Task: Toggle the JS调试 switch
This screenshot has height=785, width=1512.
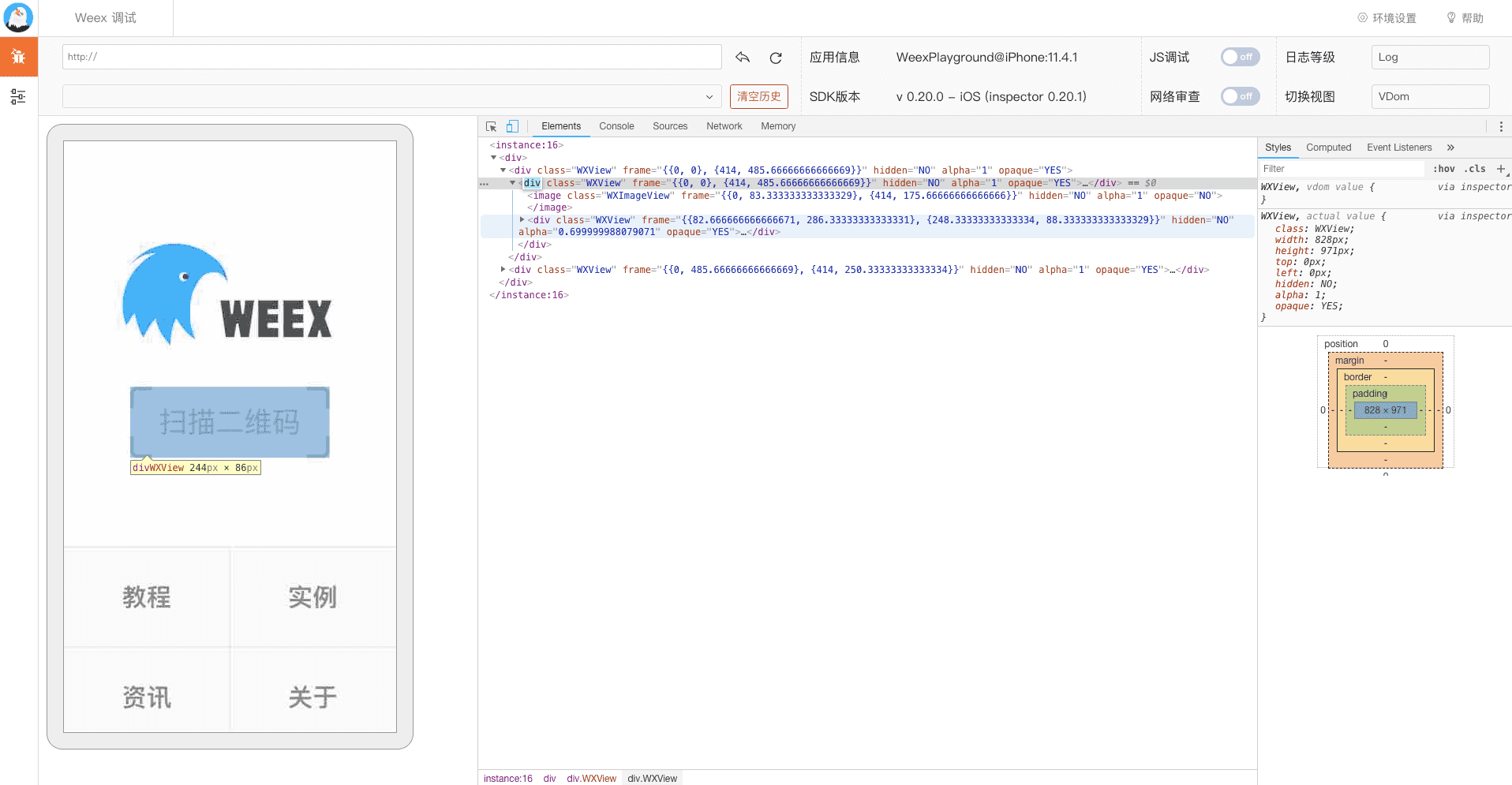Action: pos(1241,57)
